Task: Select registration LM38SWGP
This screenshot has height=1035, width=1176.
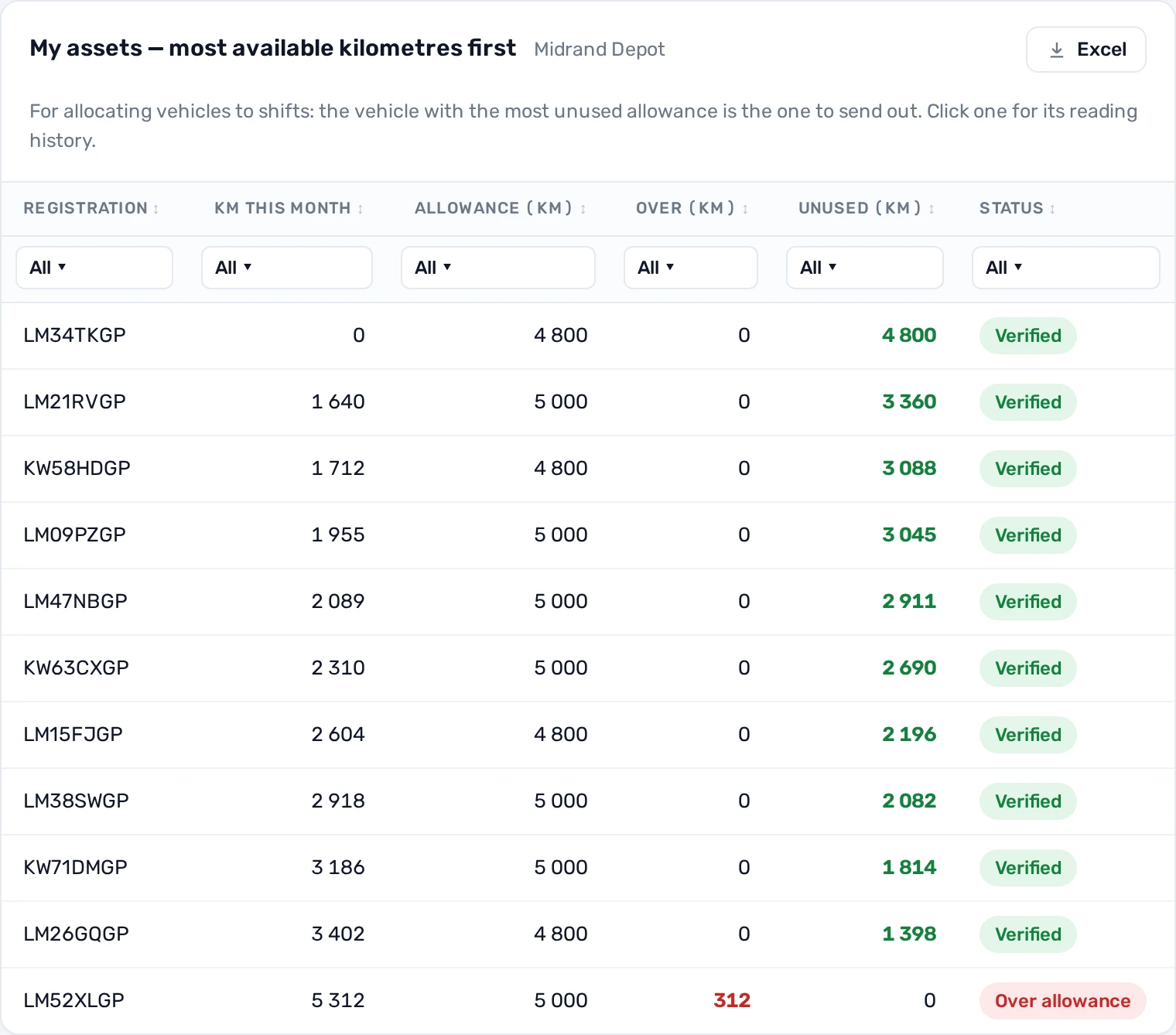Action: pos(76,801)
